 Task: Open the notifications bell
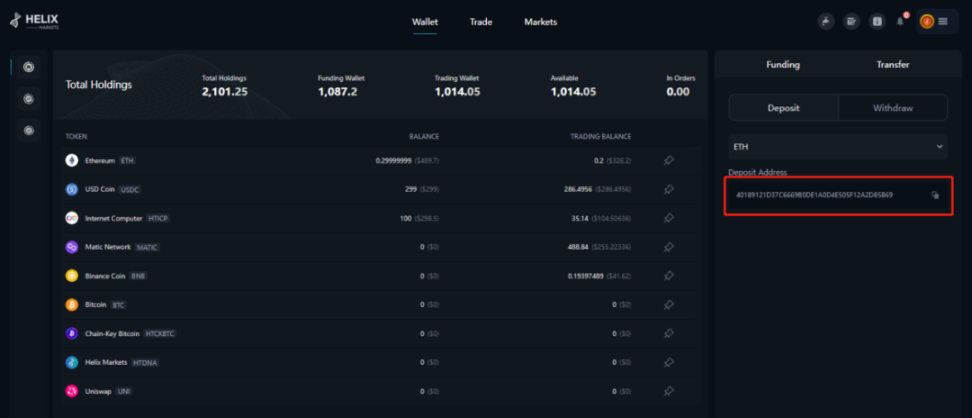pyautogui.click(x=901, y=22)
